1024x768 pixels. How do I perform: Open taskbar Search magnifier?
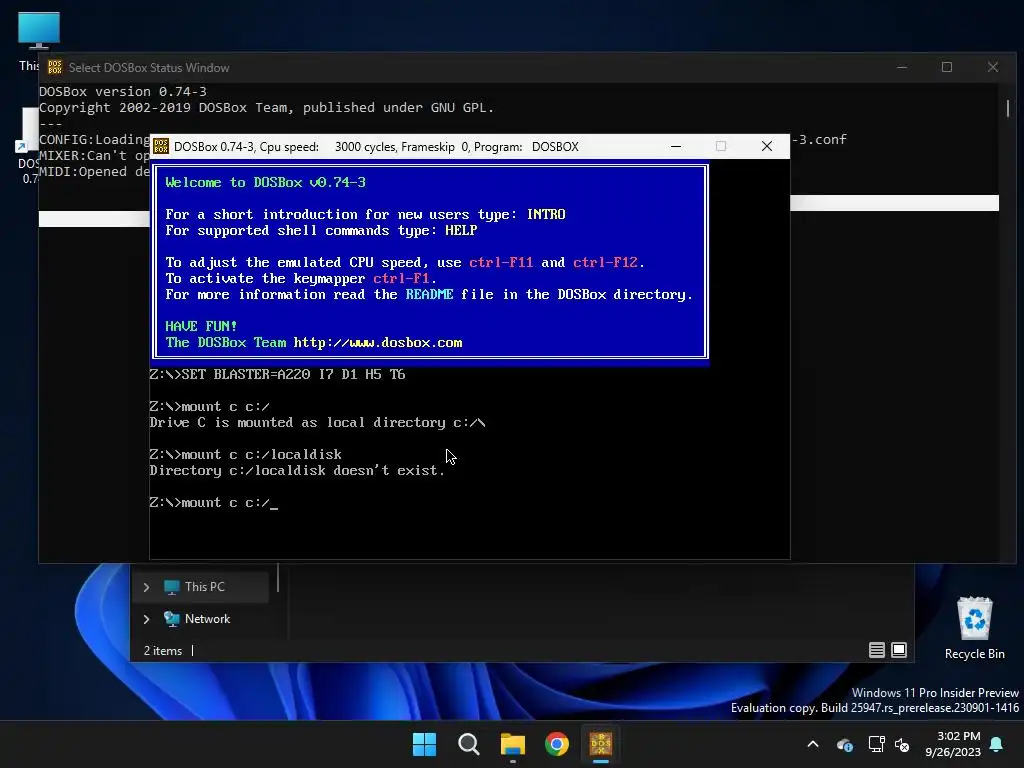point(468,744)
